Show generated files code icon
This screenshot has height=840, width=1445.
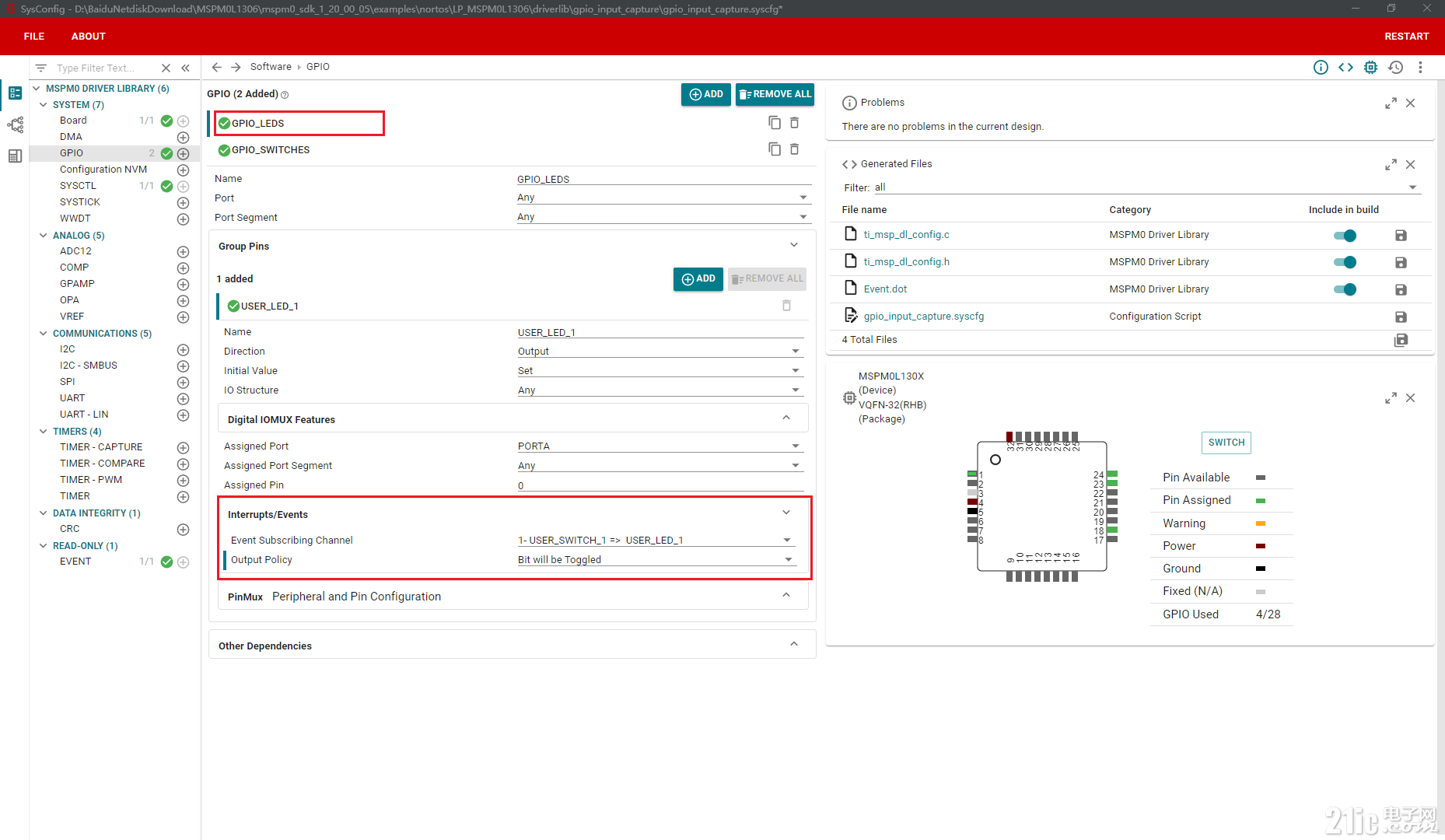[1345, 67]
